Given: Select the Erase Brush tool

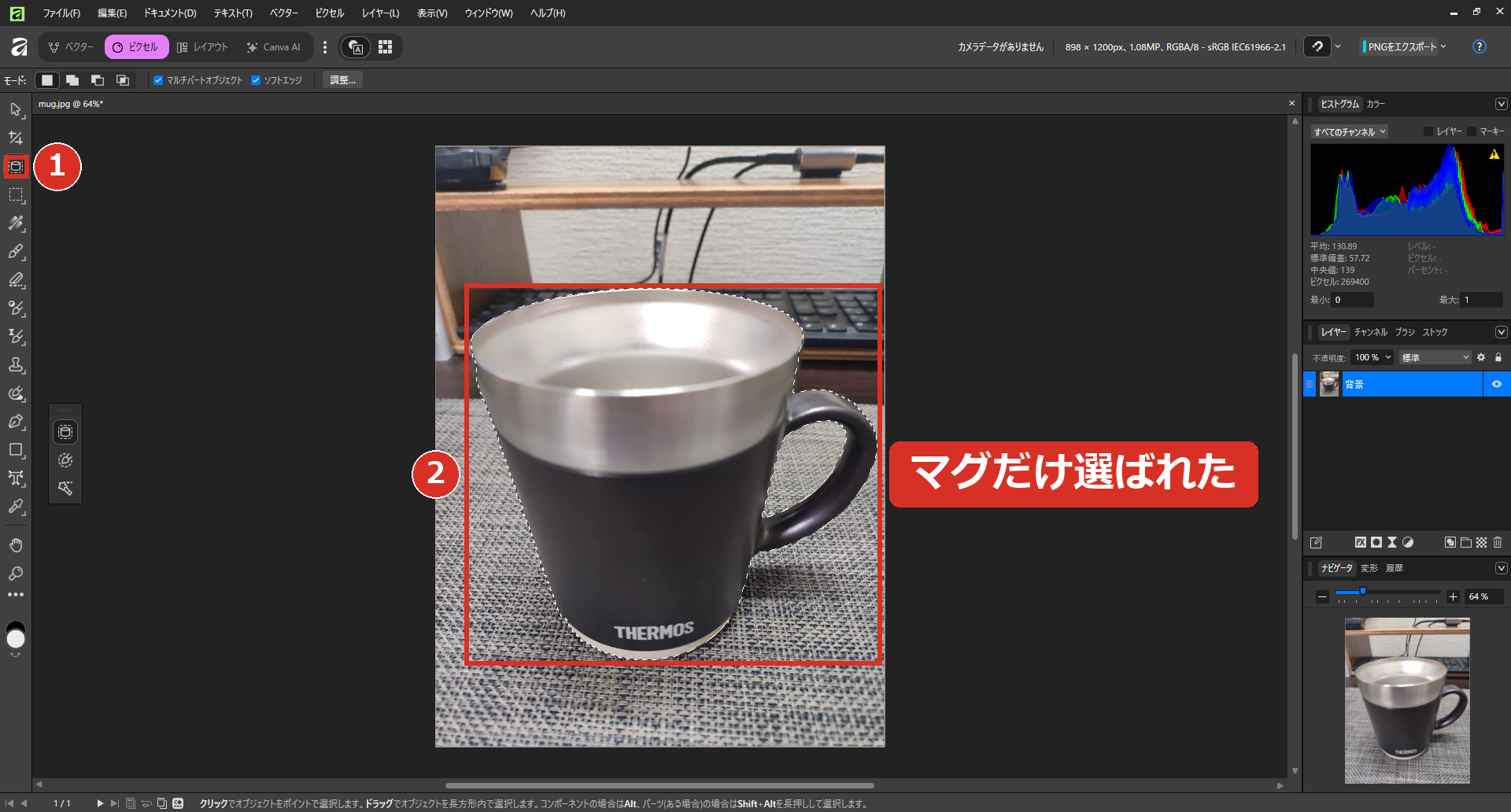Looking at the screenshot, I should (x=16, y=279).
